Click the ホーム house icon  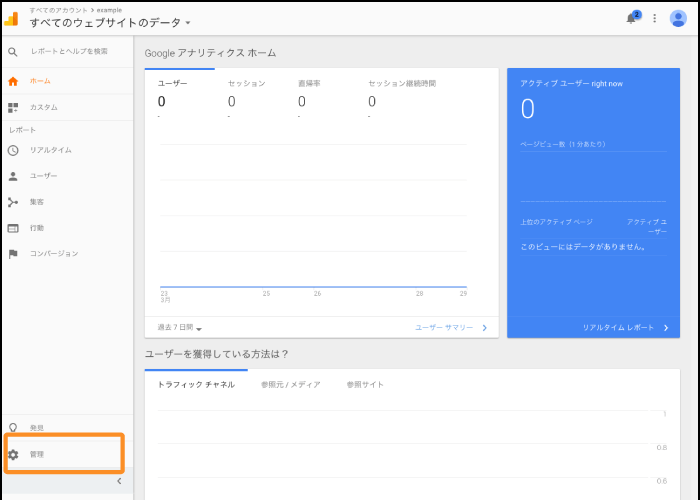(x=13, y=81)
